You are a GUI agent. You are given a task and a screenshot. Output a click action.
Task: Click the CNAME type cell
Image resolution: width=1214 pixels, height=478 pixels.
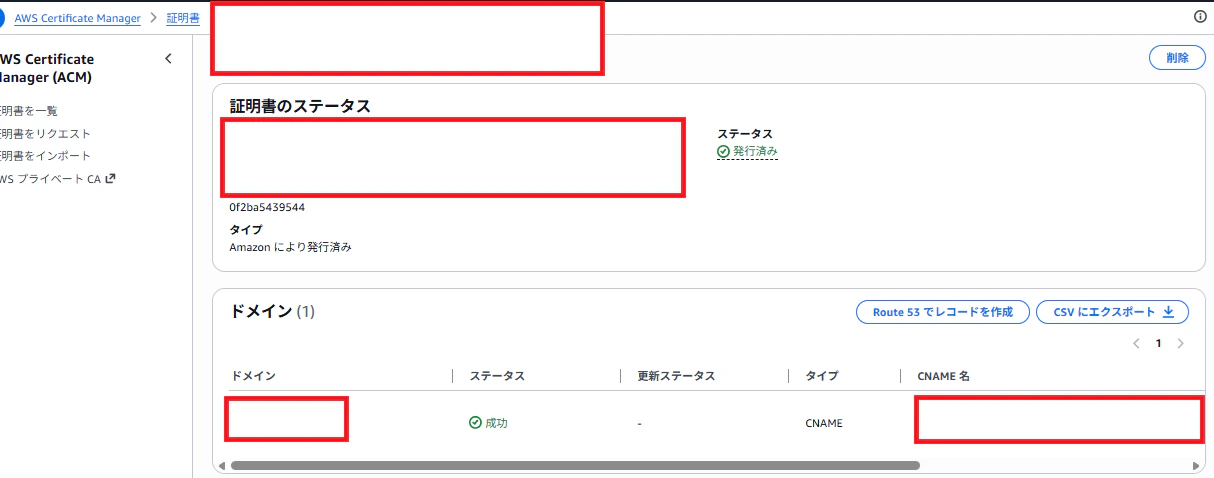click(824, 423)
